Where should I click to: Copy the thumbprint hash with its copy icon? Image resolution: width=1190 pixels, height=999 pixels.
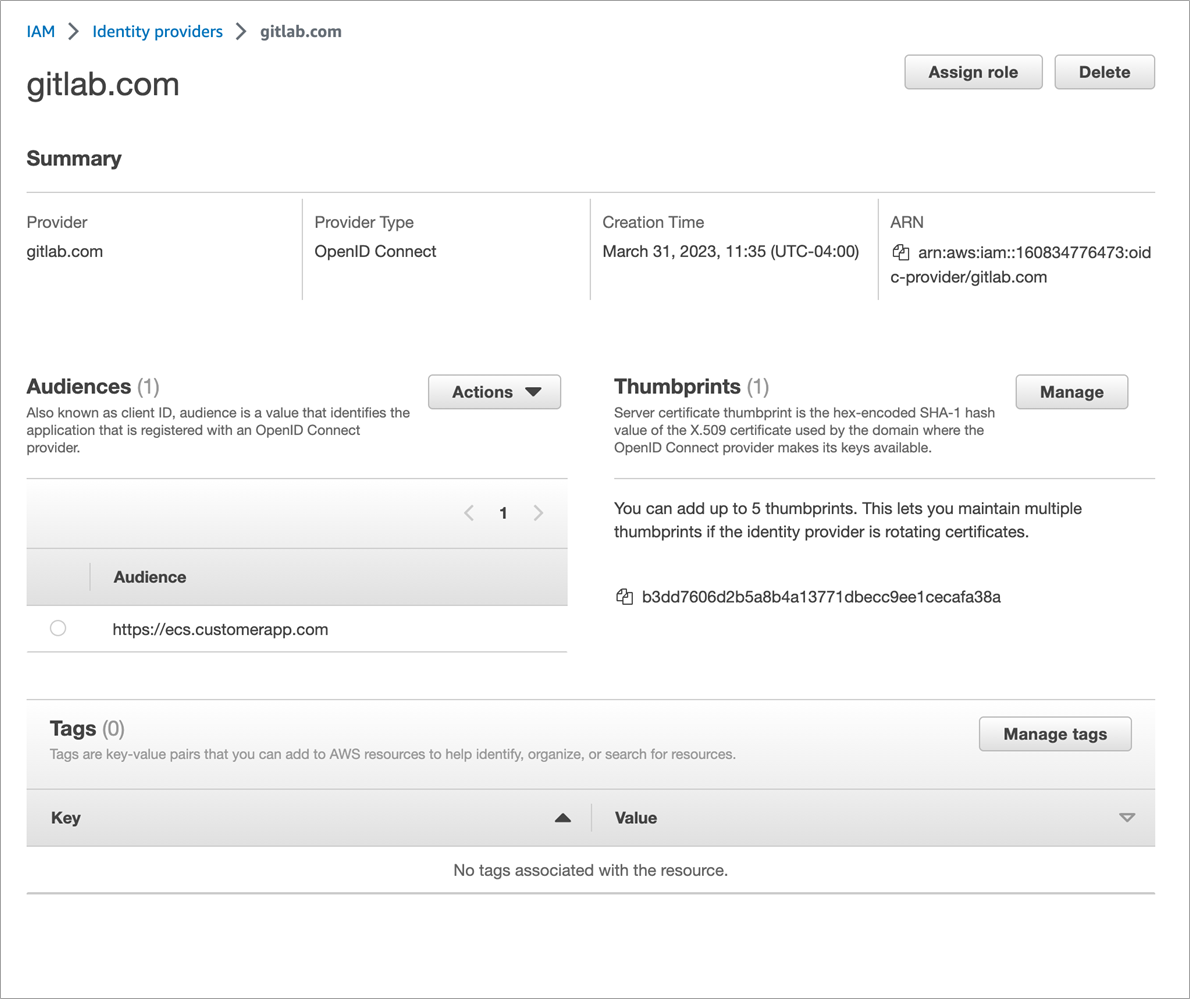624,597
